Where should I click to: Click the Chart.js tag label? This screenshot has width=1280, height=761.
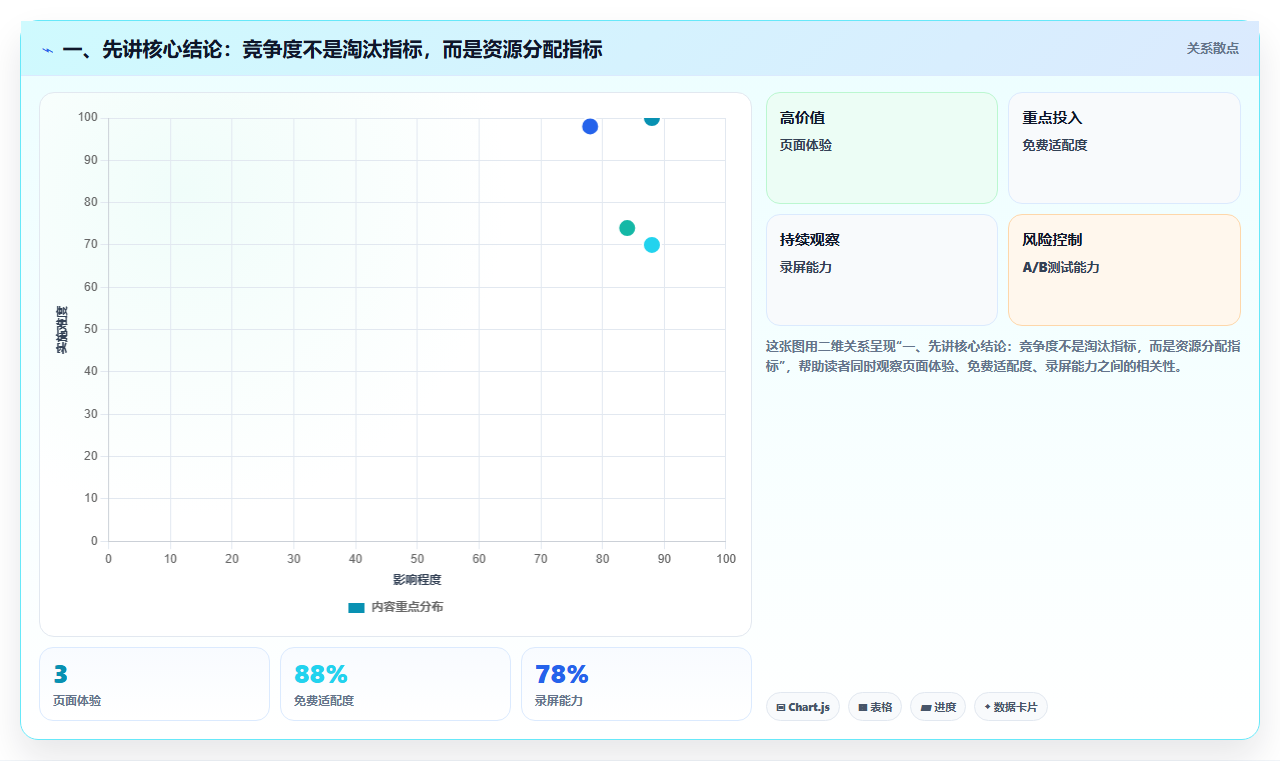click(x=809, y=707)
